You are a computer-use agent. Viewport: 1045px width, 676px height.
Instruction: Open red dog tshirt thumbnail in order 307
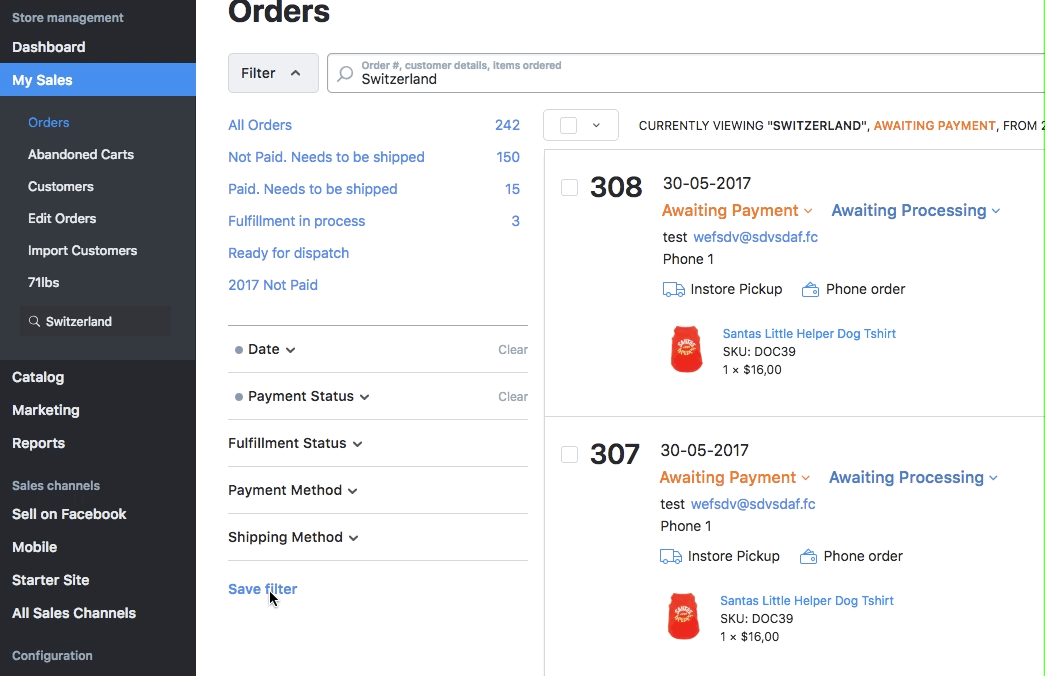[x=684, y=617]
